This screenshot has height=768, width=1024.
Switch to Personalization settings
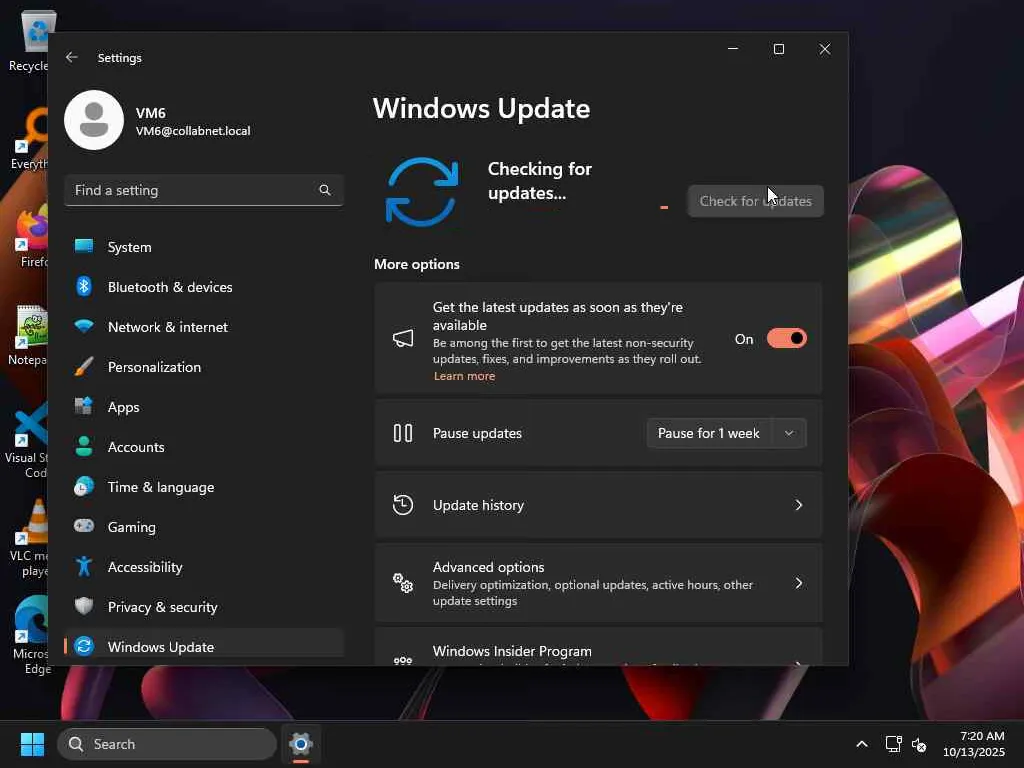[204, 366]
